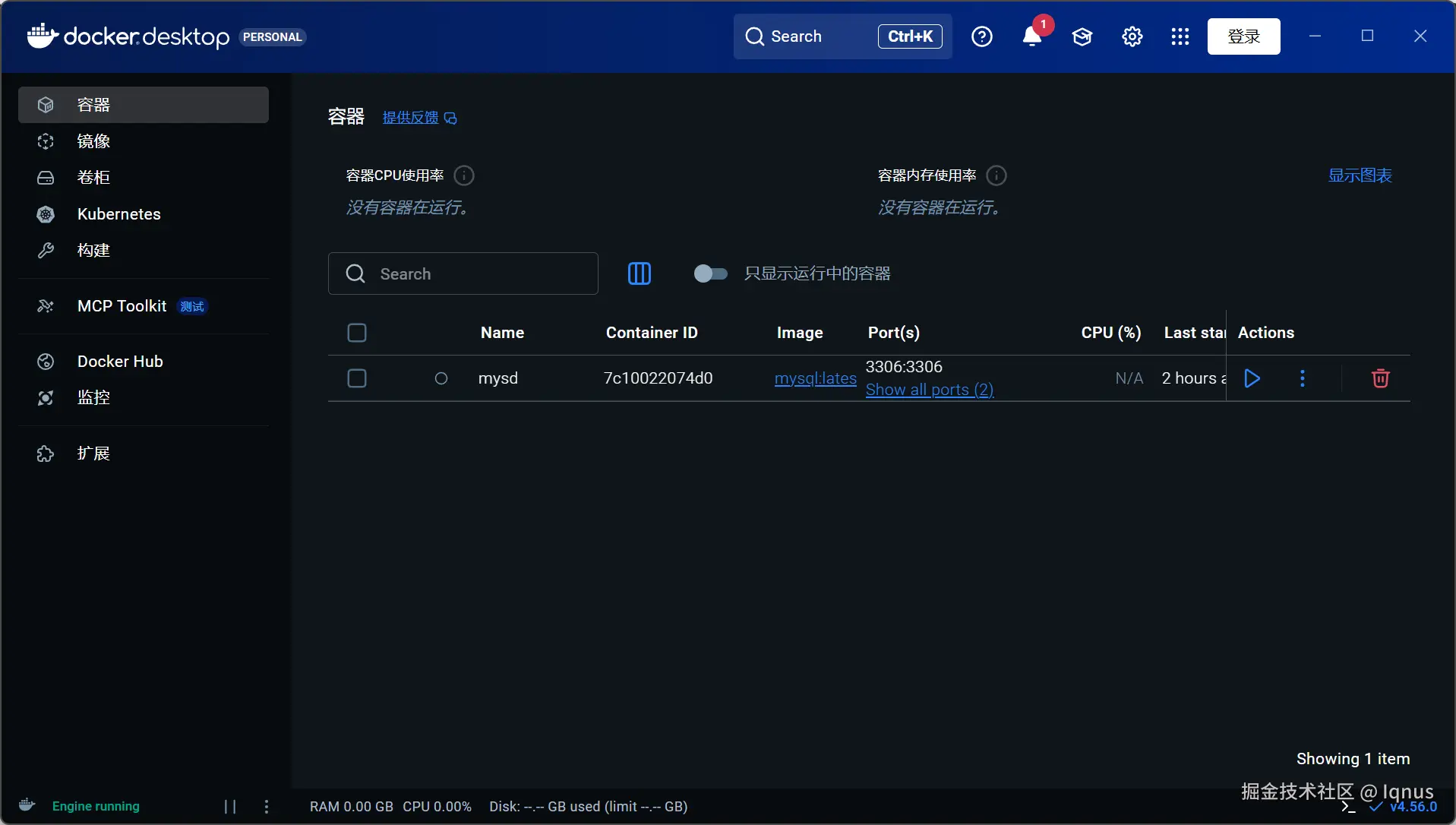Click the containers Search input field
This screenshot has height=825, width=1456.
pos(463,273)
